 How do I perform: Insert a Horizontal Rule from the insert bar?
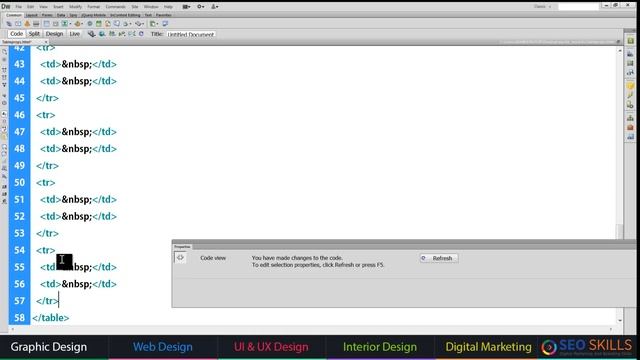click(x=36, y=24)
